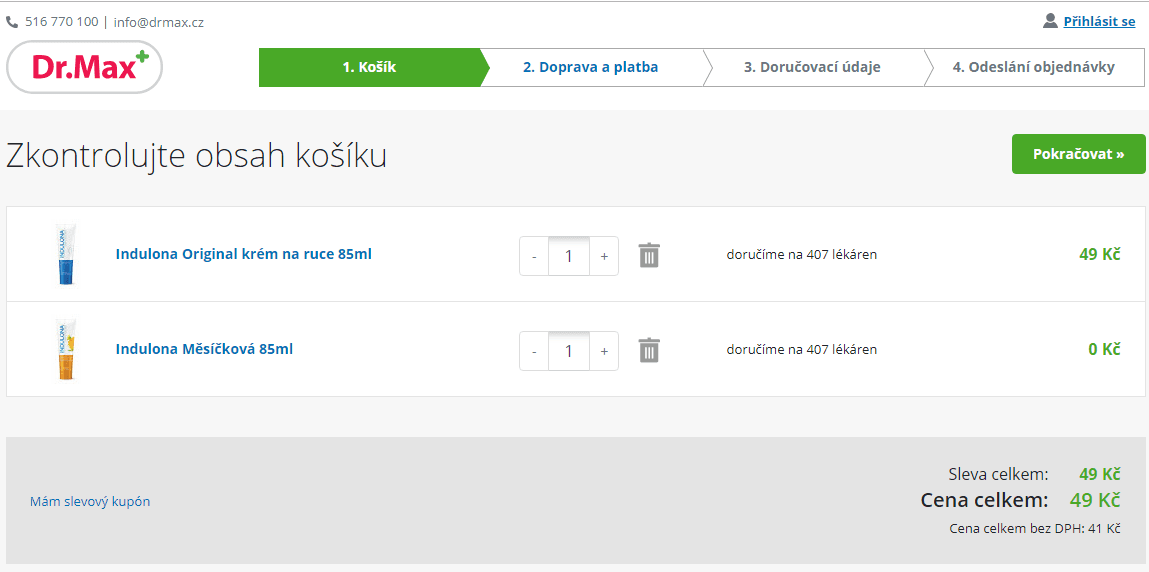
Task: Click the Sleva celkem label
Action: pyautogui.click(x=998, y=475)
